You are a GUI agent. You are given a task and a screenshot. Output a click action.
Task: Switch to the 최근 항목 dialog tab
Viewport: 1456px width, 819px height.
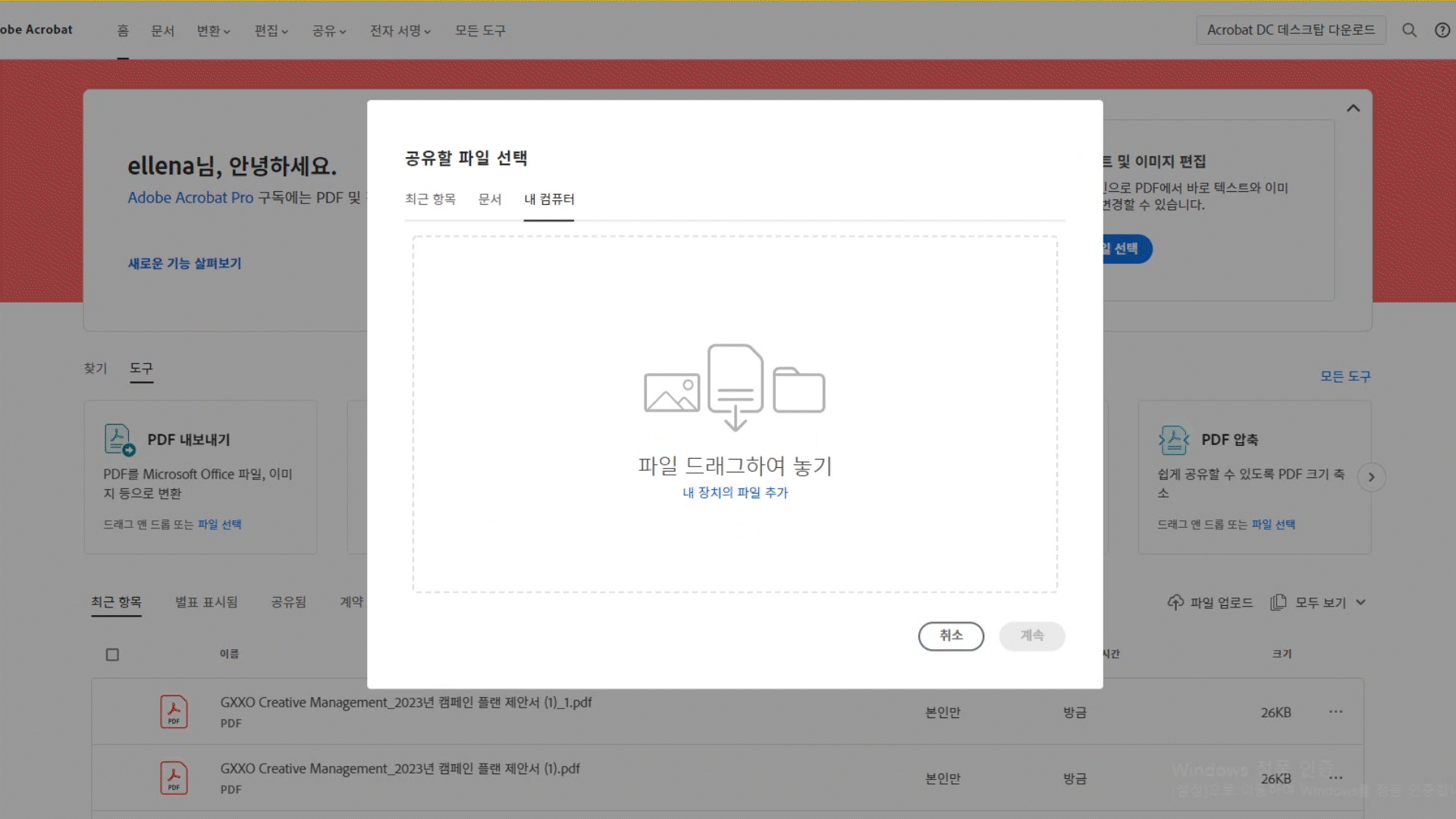click(430, 199)
